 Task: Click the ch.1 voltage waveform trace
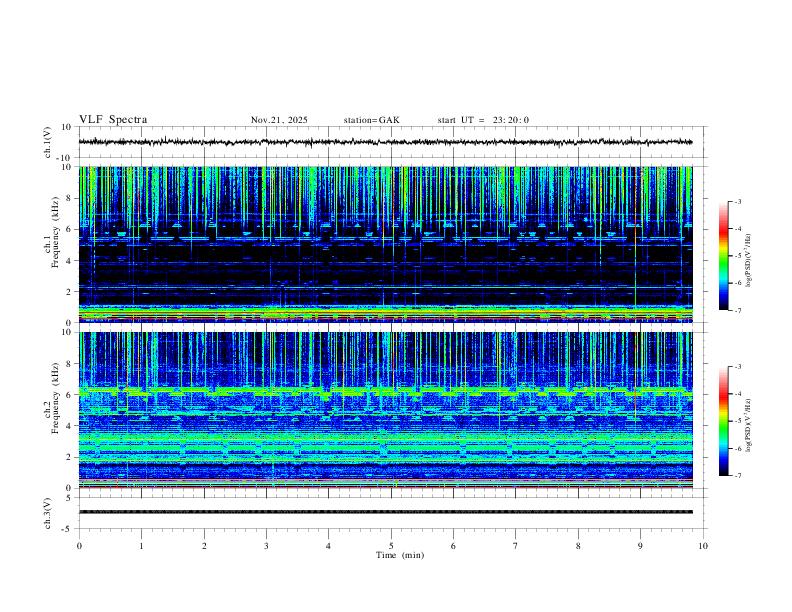point(385,142)
